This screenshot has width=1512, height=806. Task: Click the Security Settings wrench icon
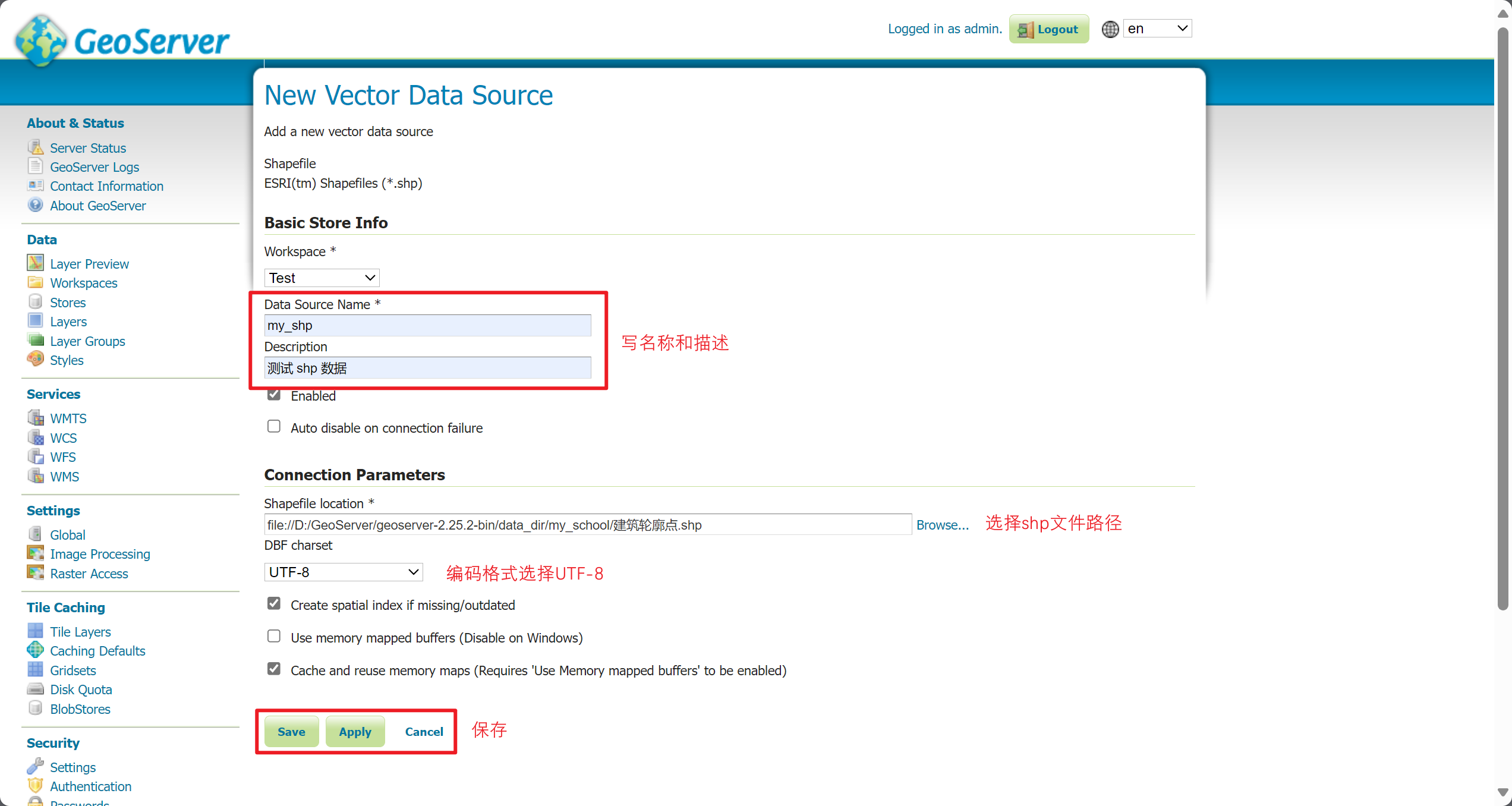(x=36, y=766)
